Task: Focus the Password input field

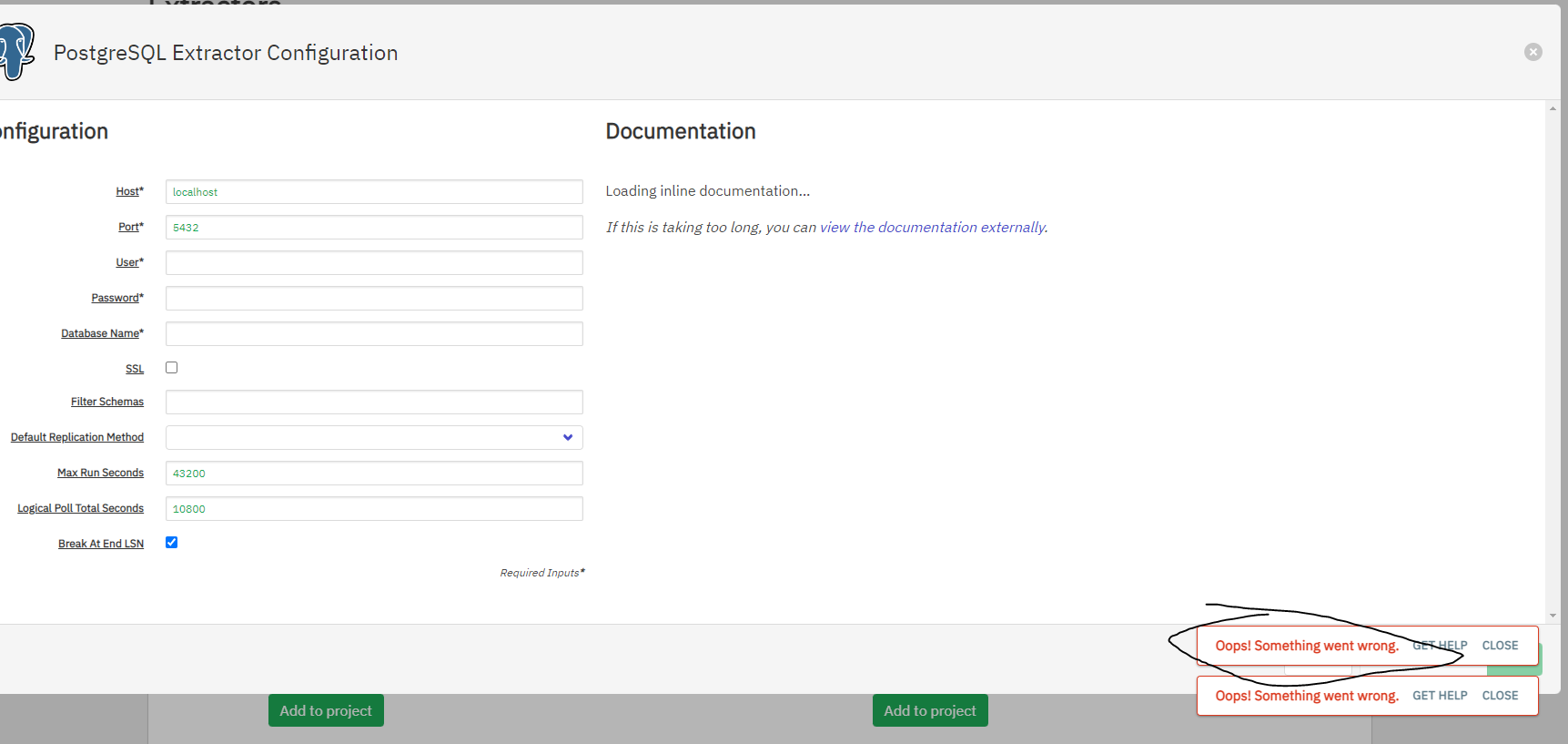Action: click(374, 298)
